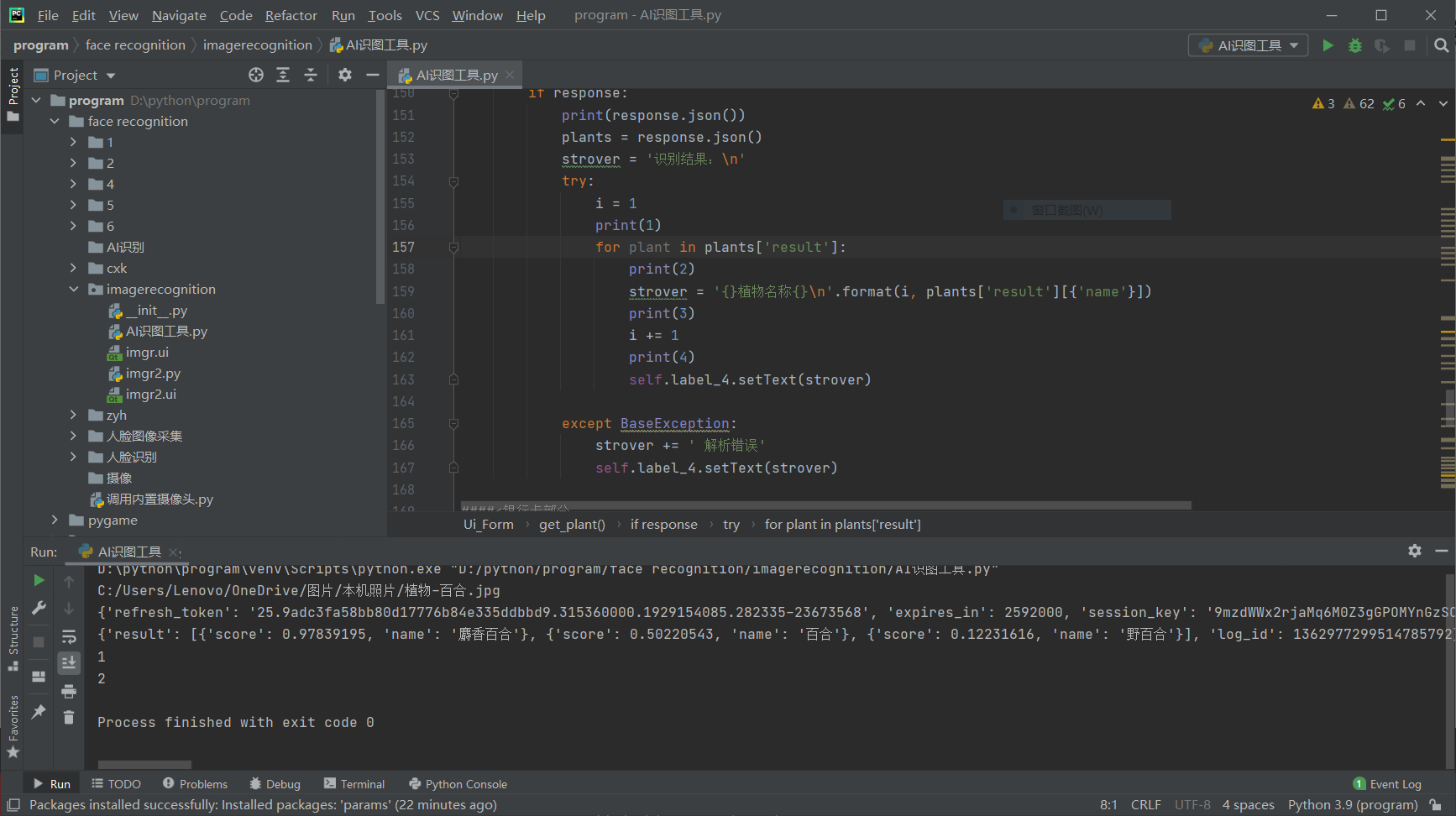Screen dimensions: 1456x816
Task: Open the Debug tool window
Action: 275,784
